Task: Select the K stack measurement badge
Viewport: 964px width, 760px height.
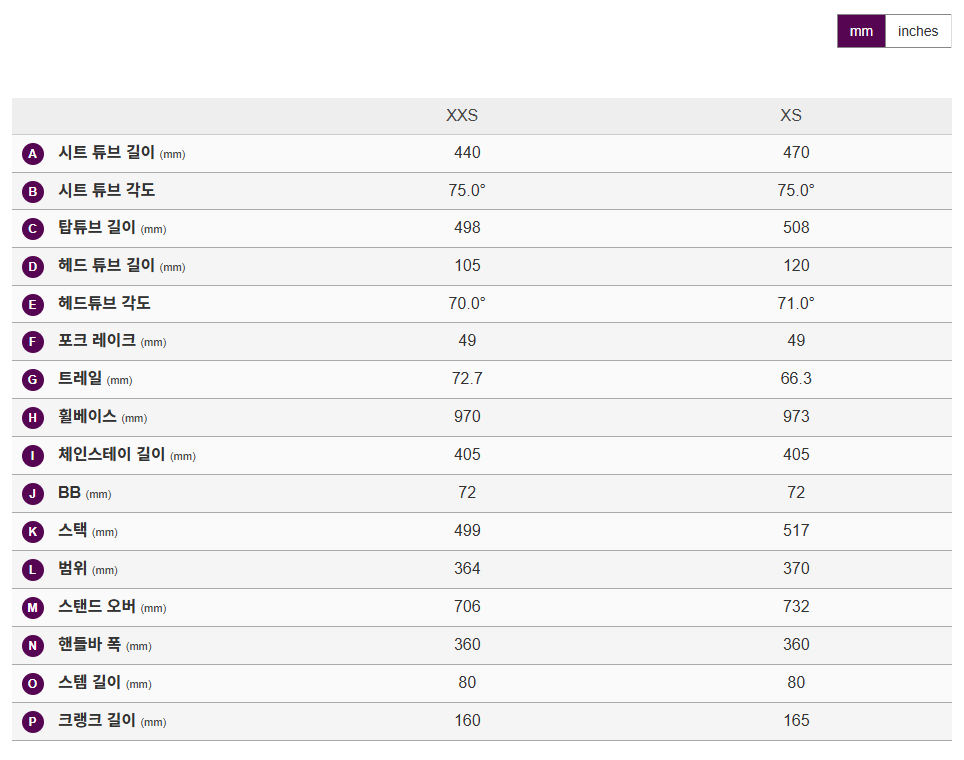Action: 32,532
